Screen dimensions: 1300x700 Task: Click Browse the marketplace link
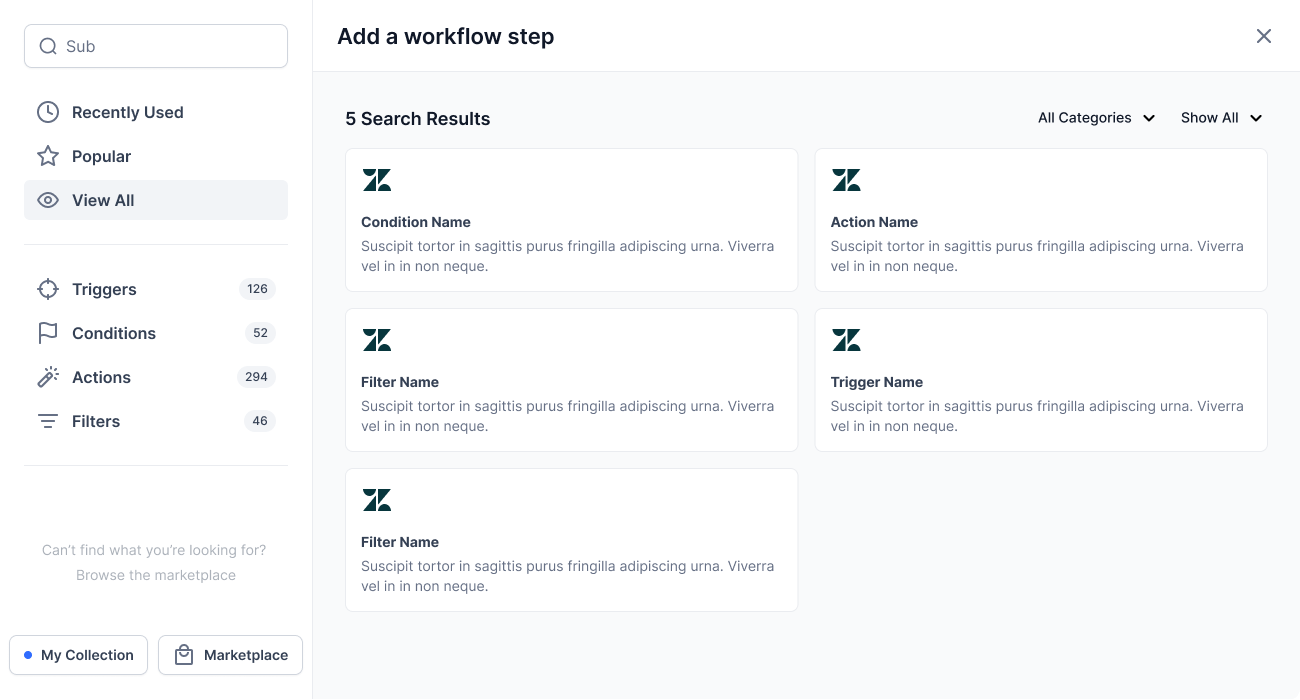point(156,575)
